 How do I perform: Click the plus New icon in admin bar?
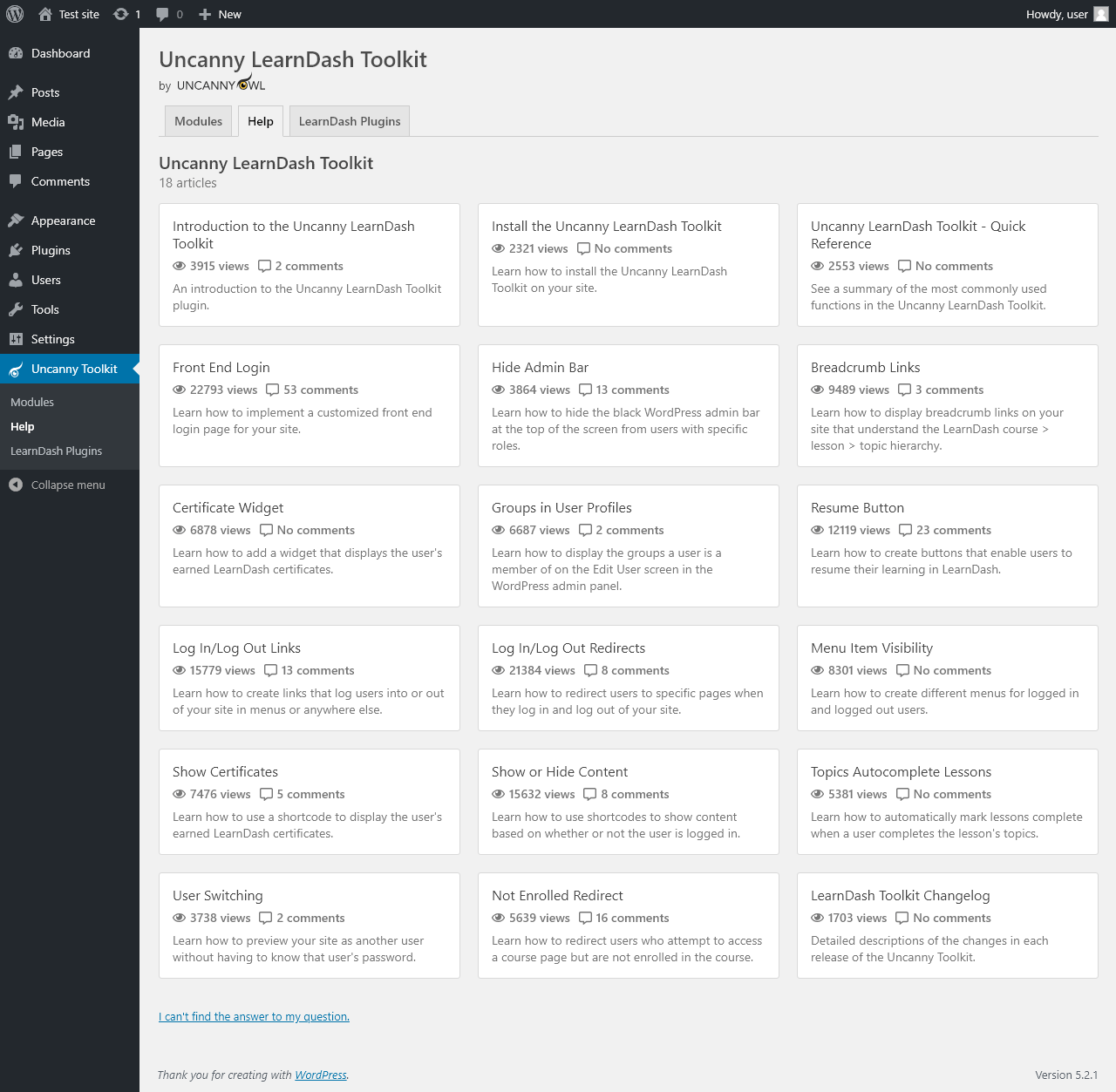pos(205,14)
